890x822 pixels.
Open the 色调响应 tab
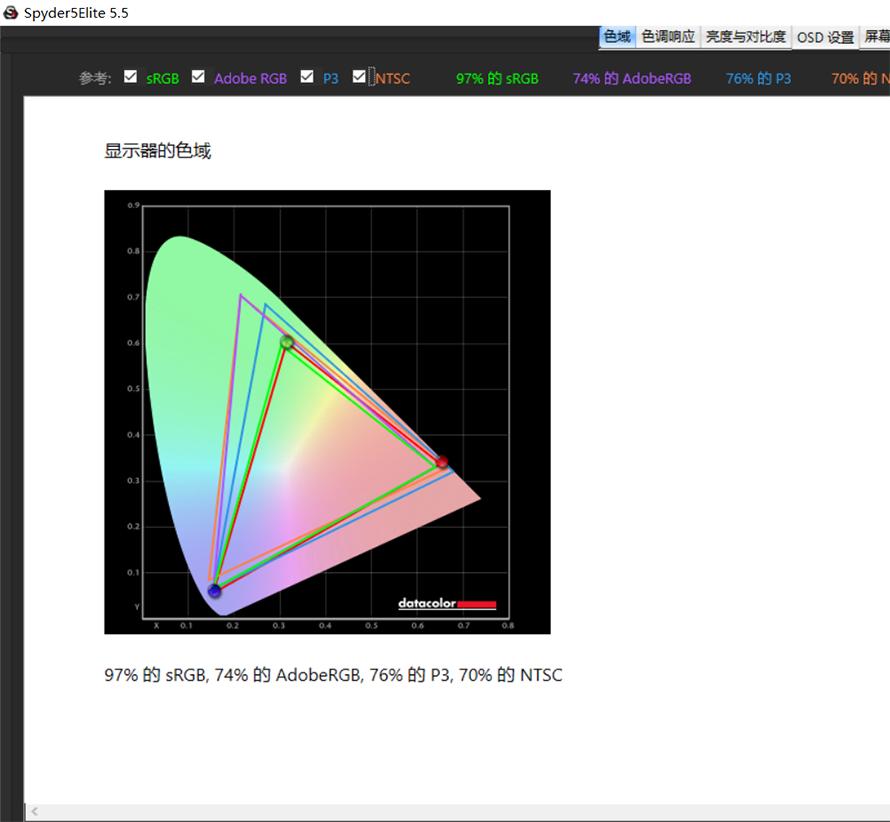pyautogui.click(x=668, y=37)
